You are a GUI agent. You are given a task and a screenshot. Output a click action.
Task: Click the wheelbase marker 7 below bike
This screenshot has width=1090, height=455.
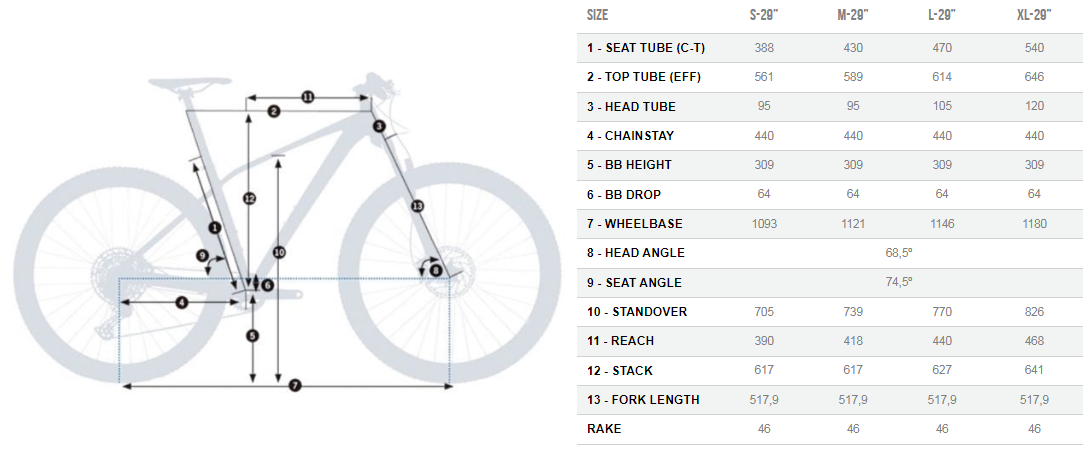click(x=295, y=385)
